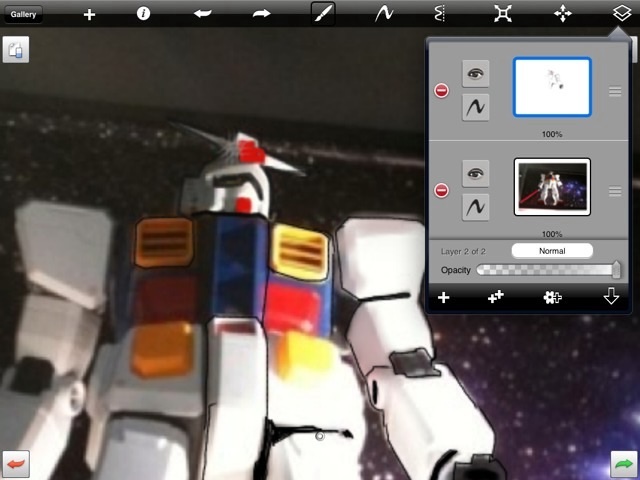This screenshot has width=640, height=480.
Task: Click the sketch layer 100% opacity label
Action: pyautogui.click(x=552, y=134)
